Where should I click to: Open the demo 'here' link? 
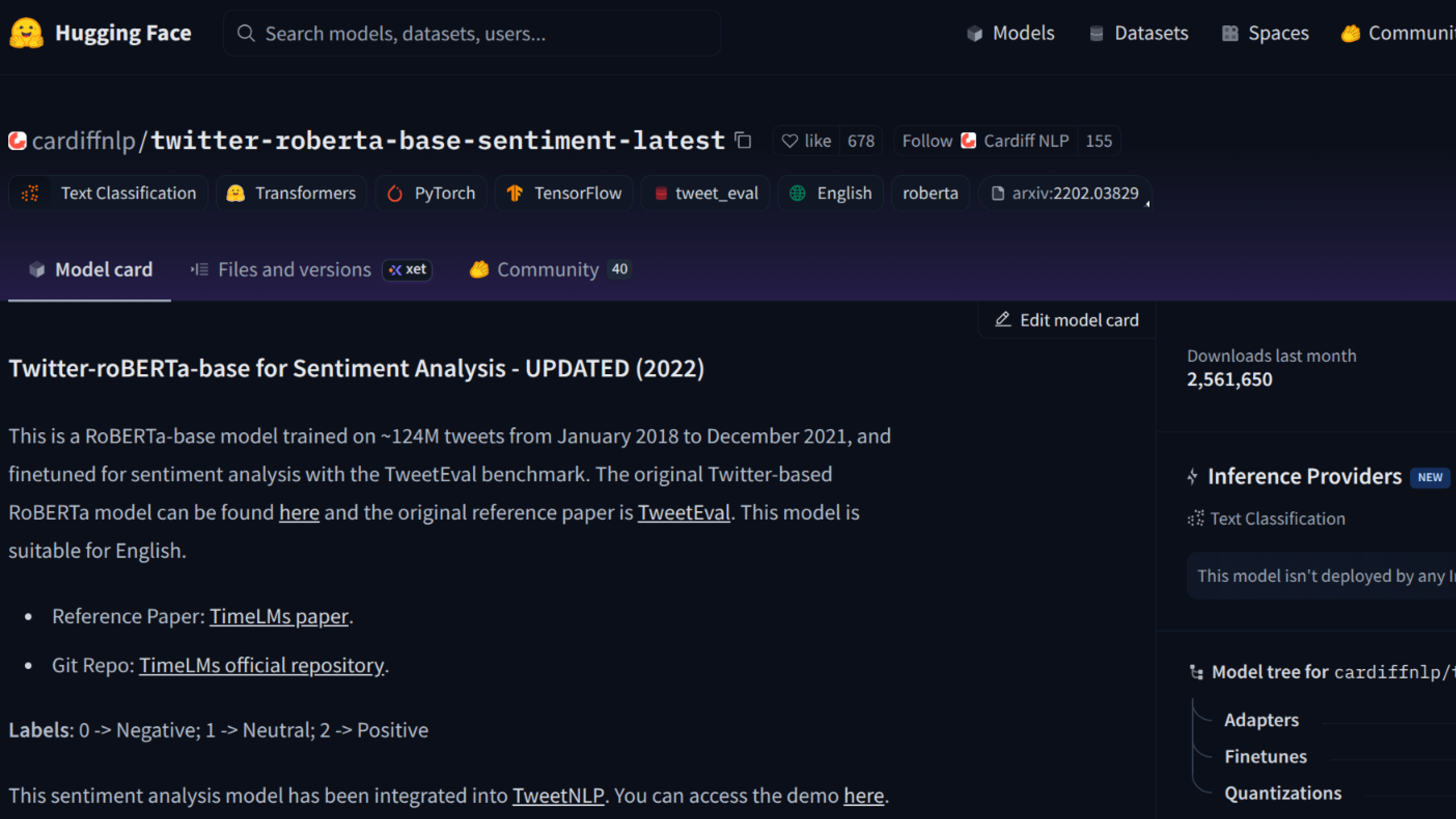tap(864, 795)
